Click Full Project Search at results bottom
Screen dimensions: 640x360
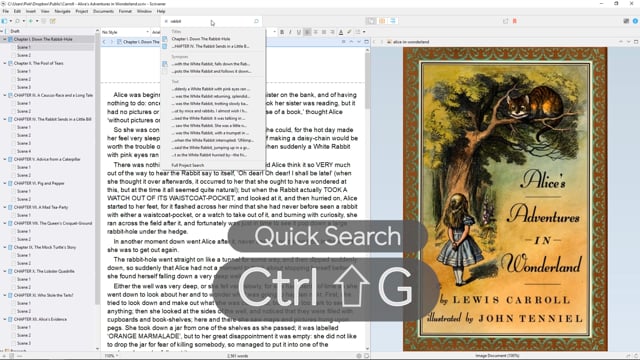188,165
